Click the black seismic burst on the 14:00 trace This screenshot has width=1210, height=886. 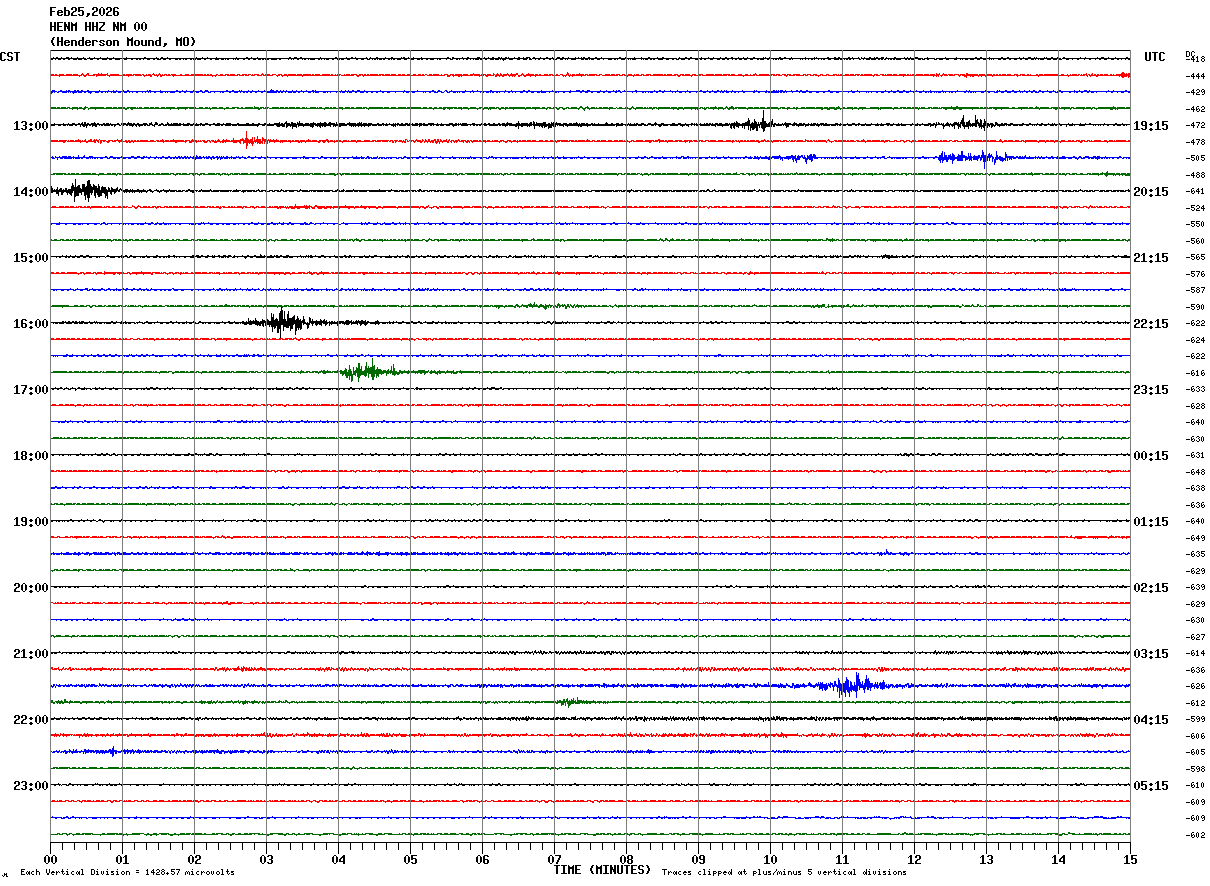(x=88, y=190)
